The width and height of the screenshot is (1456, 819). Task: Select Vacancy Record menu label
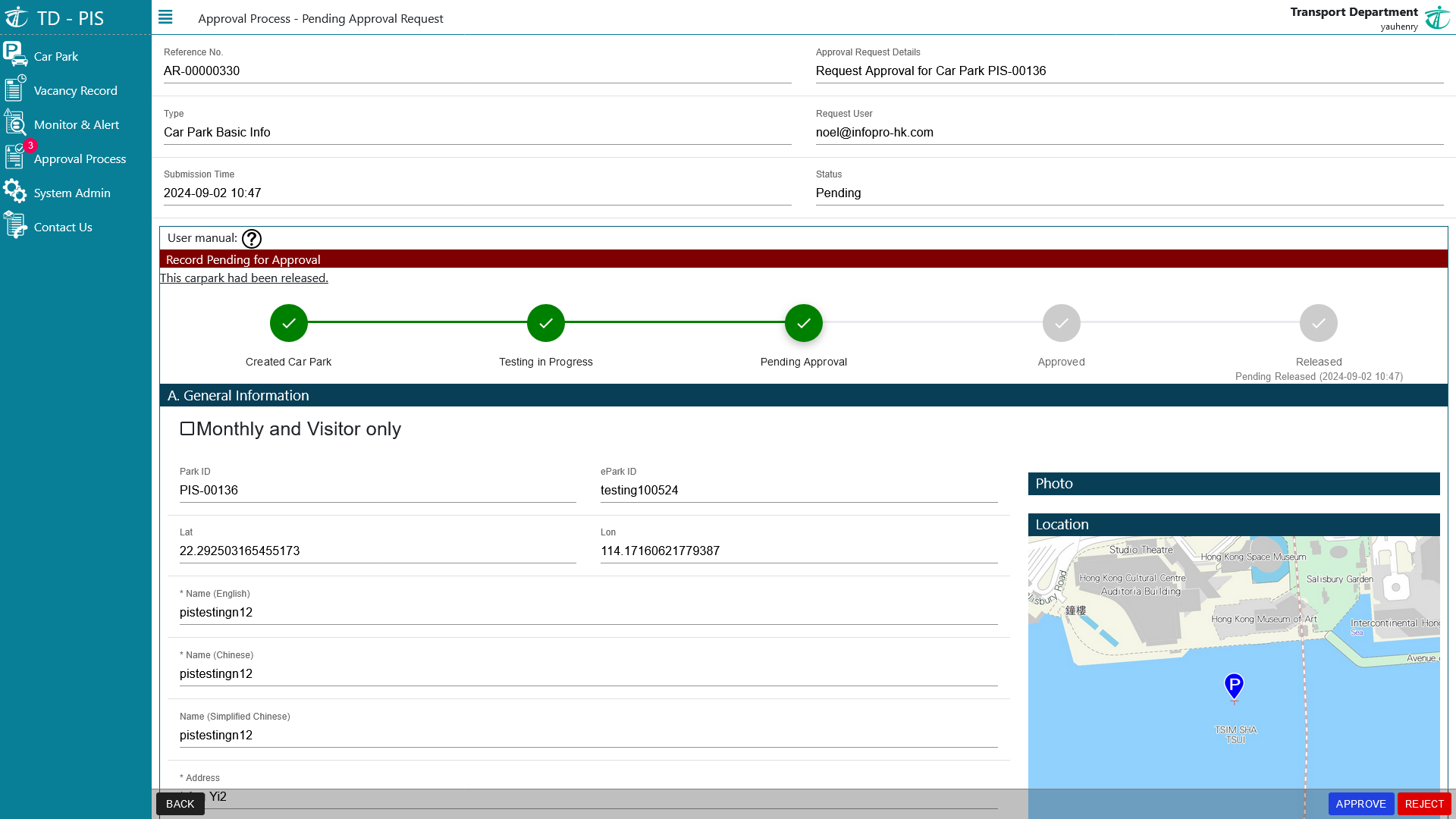click(75, 90)
